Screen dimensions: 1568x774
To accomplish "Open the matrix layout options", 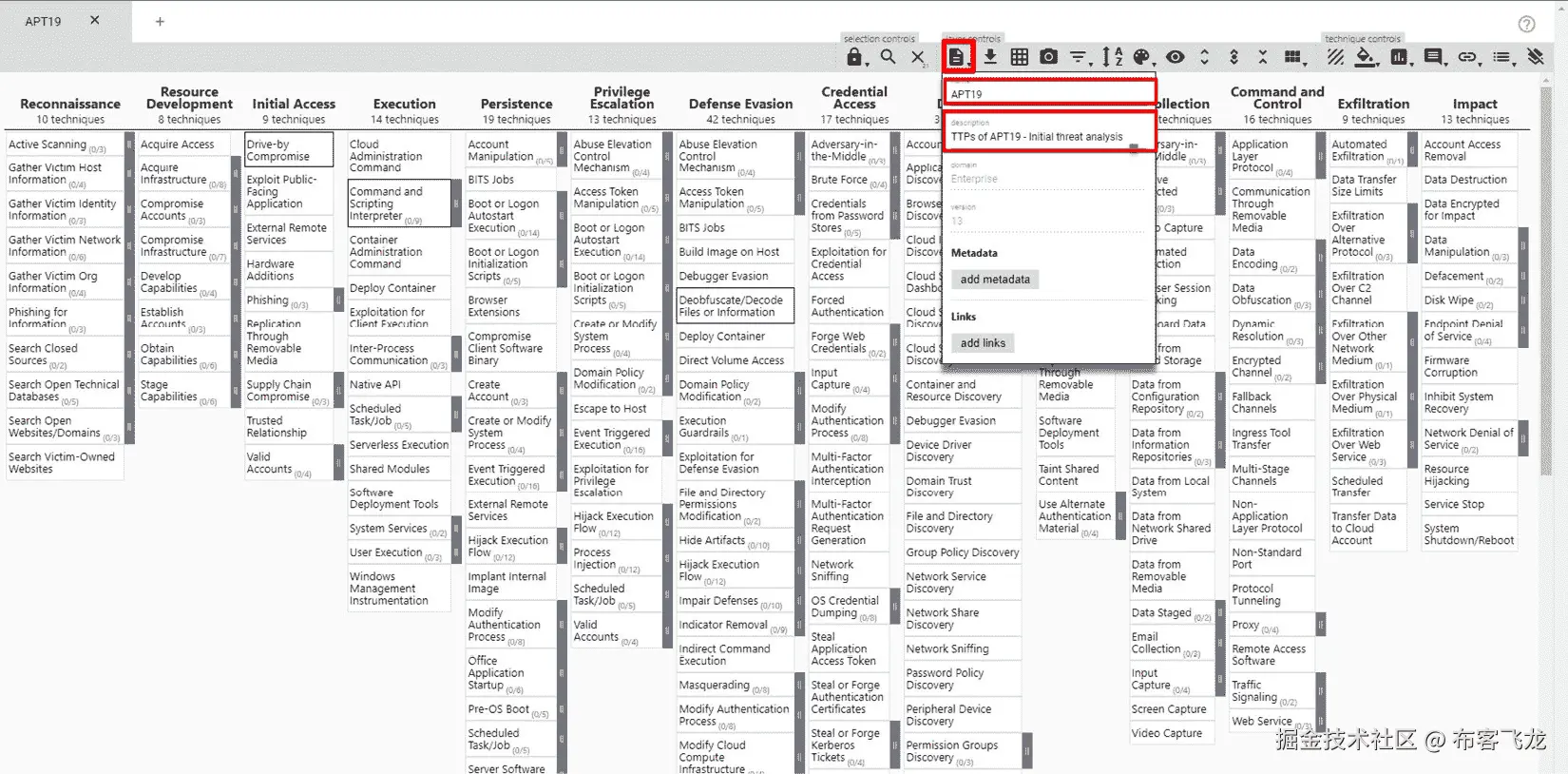I will [1293, 57].
